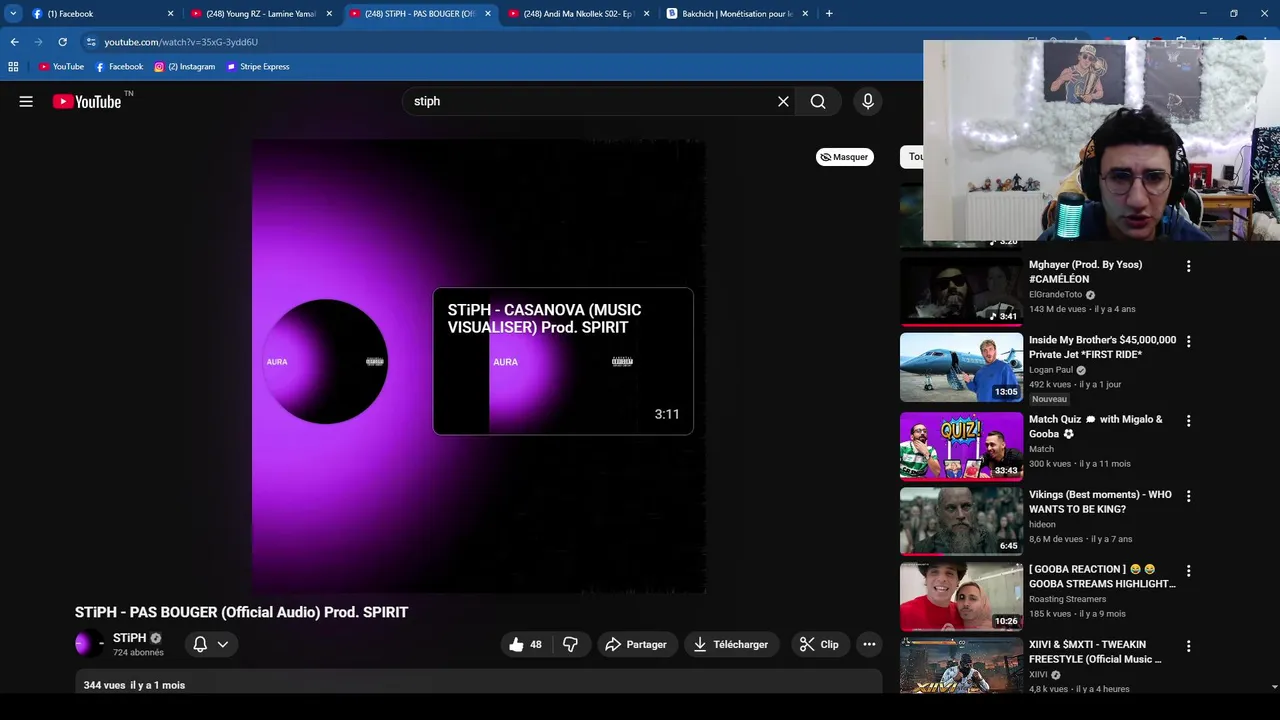This screenshot has width=1280, height=720.
Task: Close the Andi Ma Nkollek tab
Action: (x=646, y=14)
